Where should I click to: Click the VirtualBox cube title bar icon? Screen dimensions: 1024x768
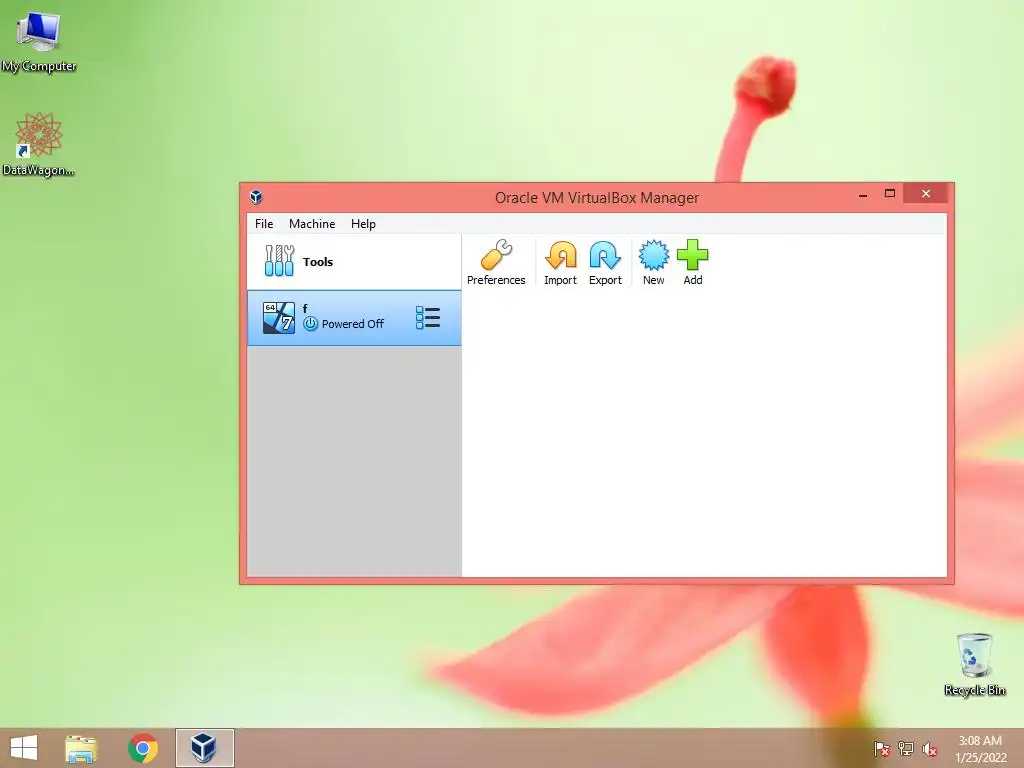pyautogui.click(x=256, y=197)
